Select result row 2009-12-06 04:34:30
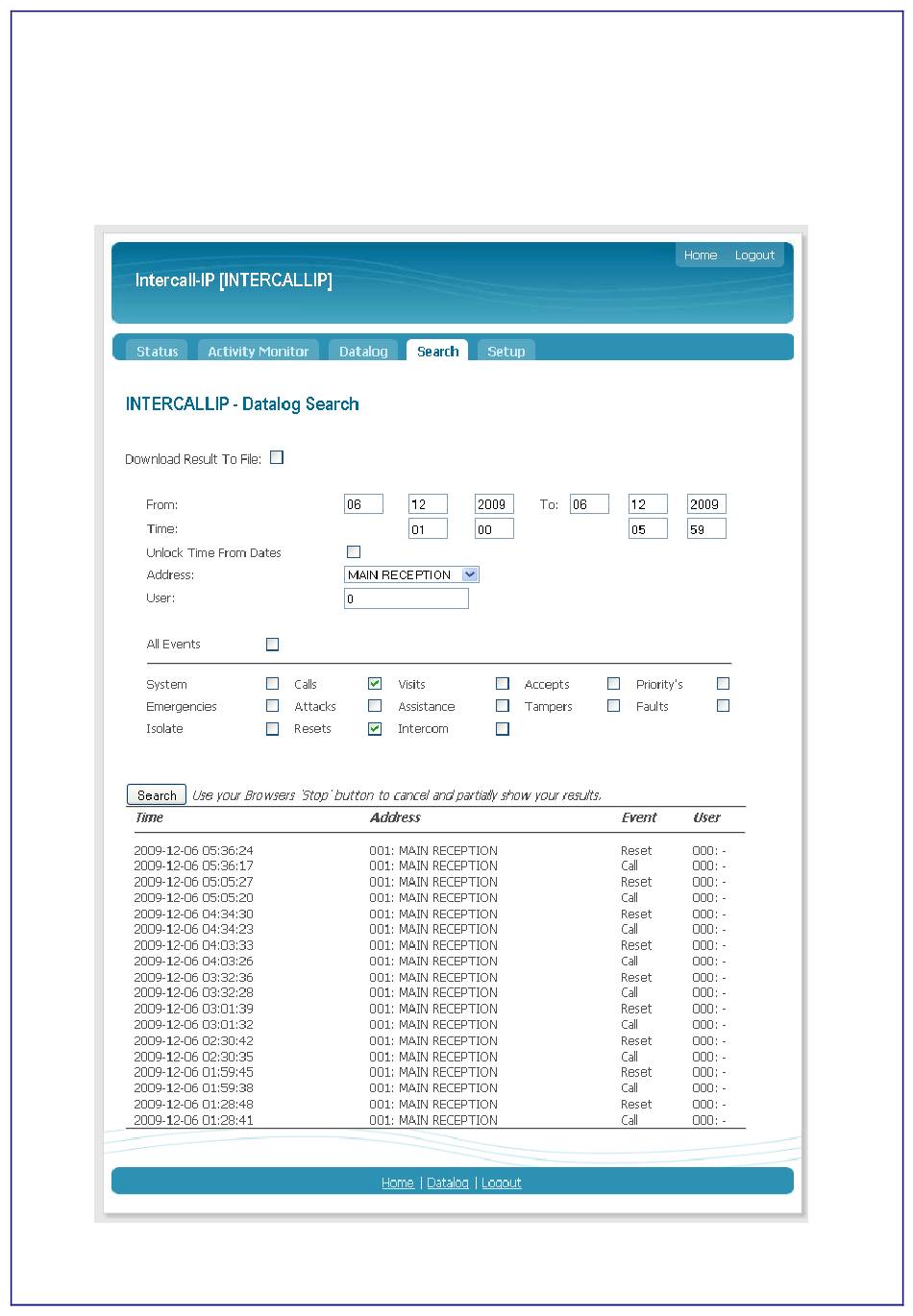This screenshot has height=1316, width=913. coord(436,914)
